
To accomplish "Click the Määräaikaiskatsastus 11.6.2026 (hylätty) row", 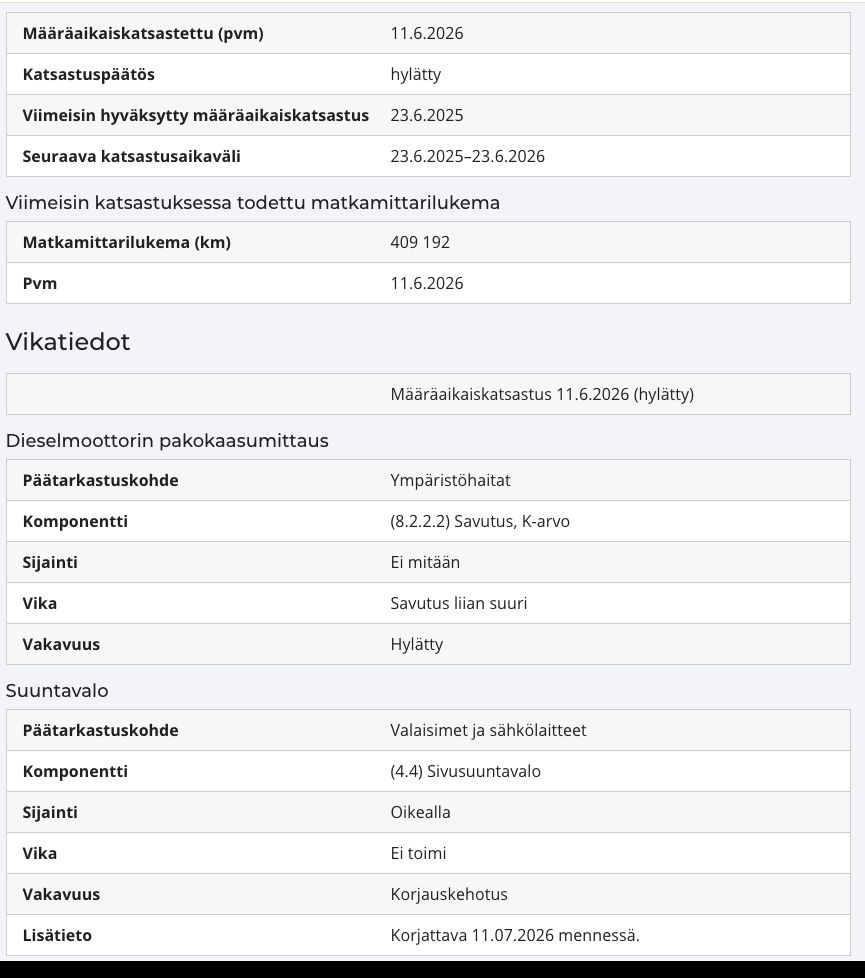I will [x=428, y=394].
